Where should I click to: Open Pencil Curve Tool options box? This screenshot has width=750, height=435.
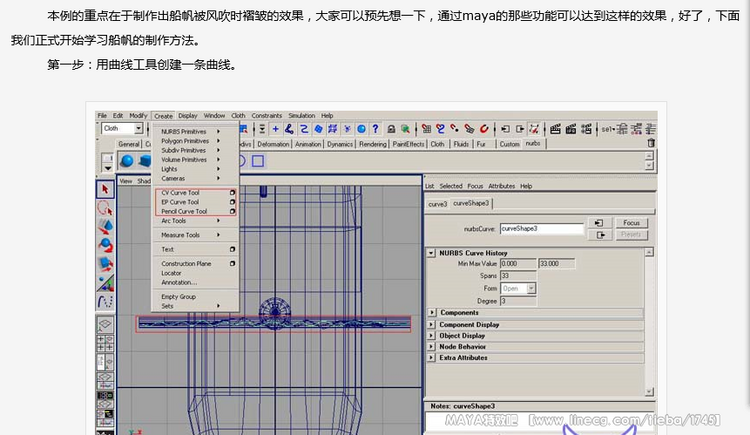(x=232, y=211)
